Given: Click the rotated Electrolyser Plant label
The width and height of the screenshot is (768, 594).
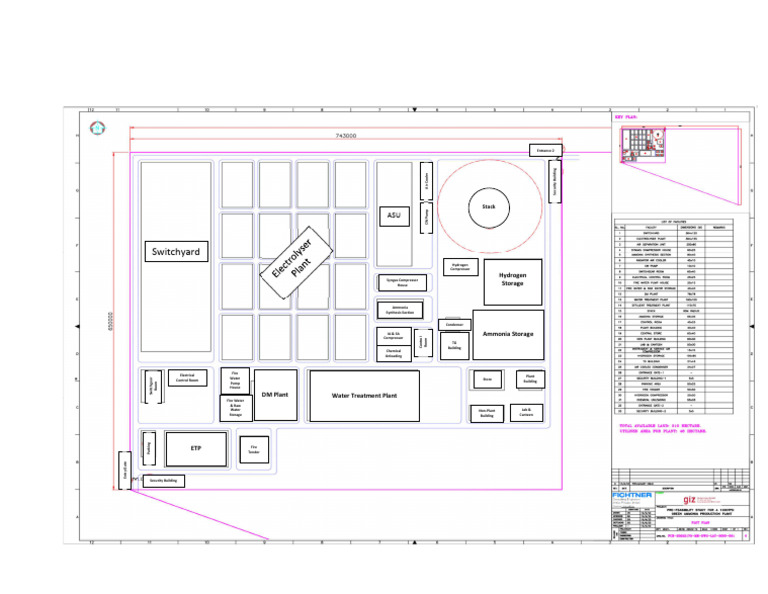Looking at the screenshot, I should pos(296,263).
